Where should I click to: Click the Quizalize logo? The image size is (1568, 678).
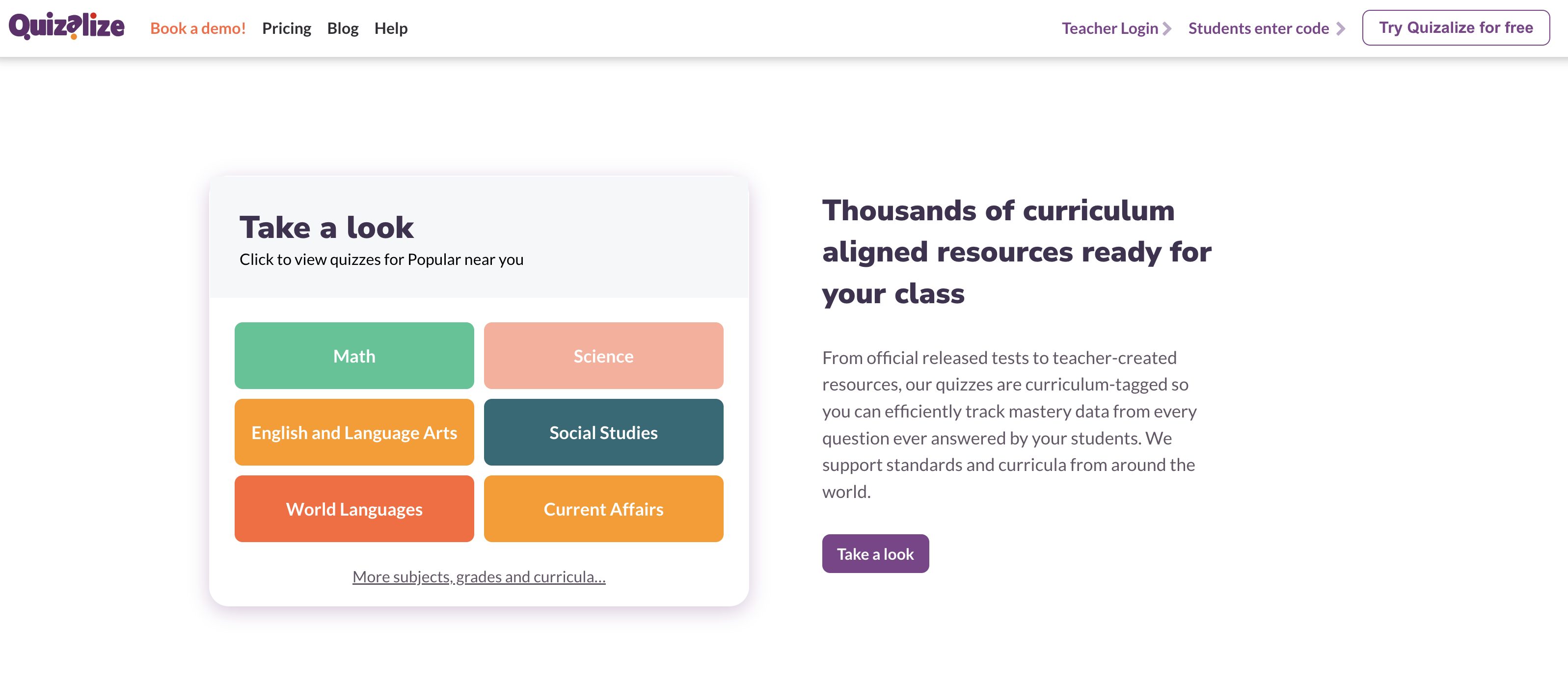tap(66, 27)
